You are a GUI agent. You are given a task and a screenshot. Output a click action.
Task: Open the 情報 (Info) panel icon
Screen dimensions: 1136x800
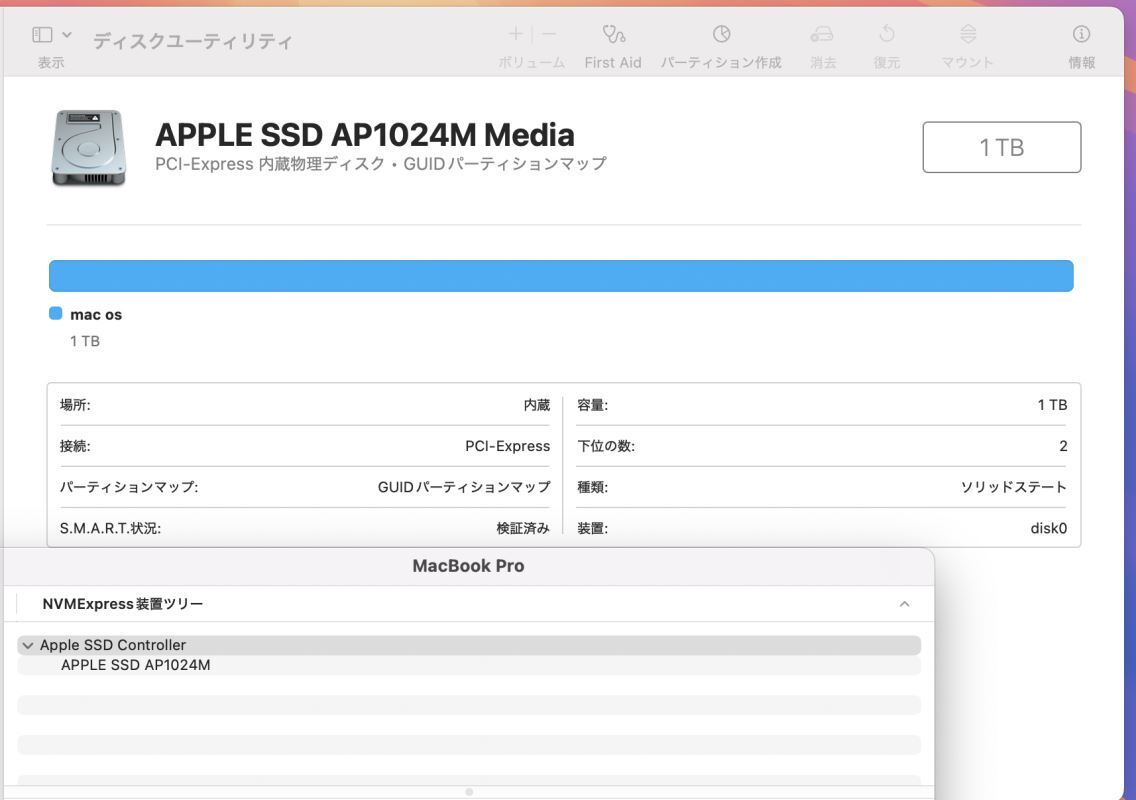pos(1080,38)
